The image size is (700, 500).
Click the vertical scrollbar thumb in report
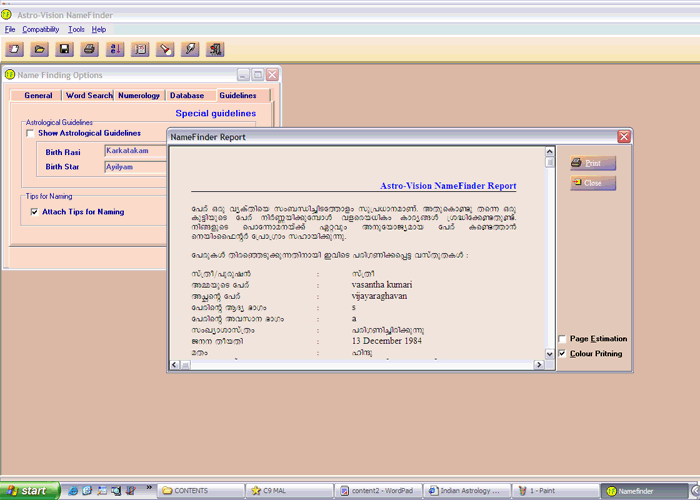550,162
